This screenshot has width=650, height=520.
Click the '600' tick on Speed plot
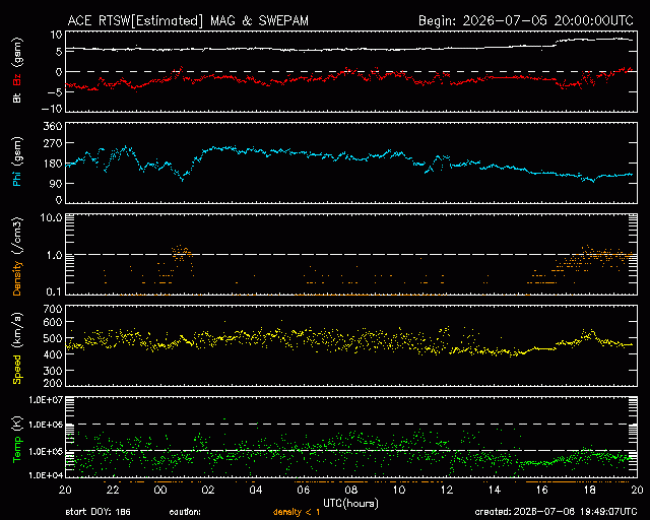point(53,322)
